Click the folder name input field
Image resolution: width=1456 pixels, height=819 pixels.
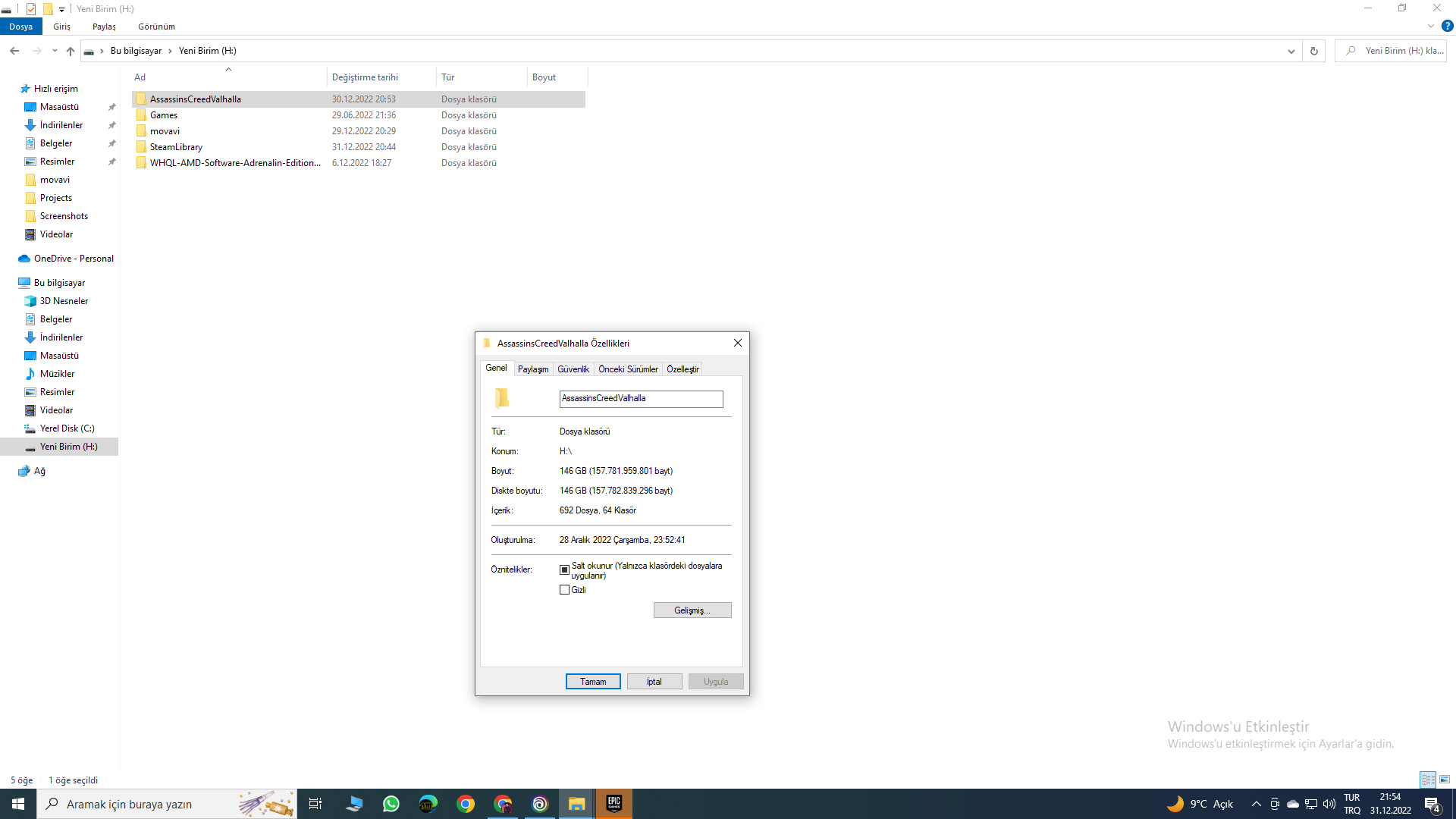click(641, 399)
